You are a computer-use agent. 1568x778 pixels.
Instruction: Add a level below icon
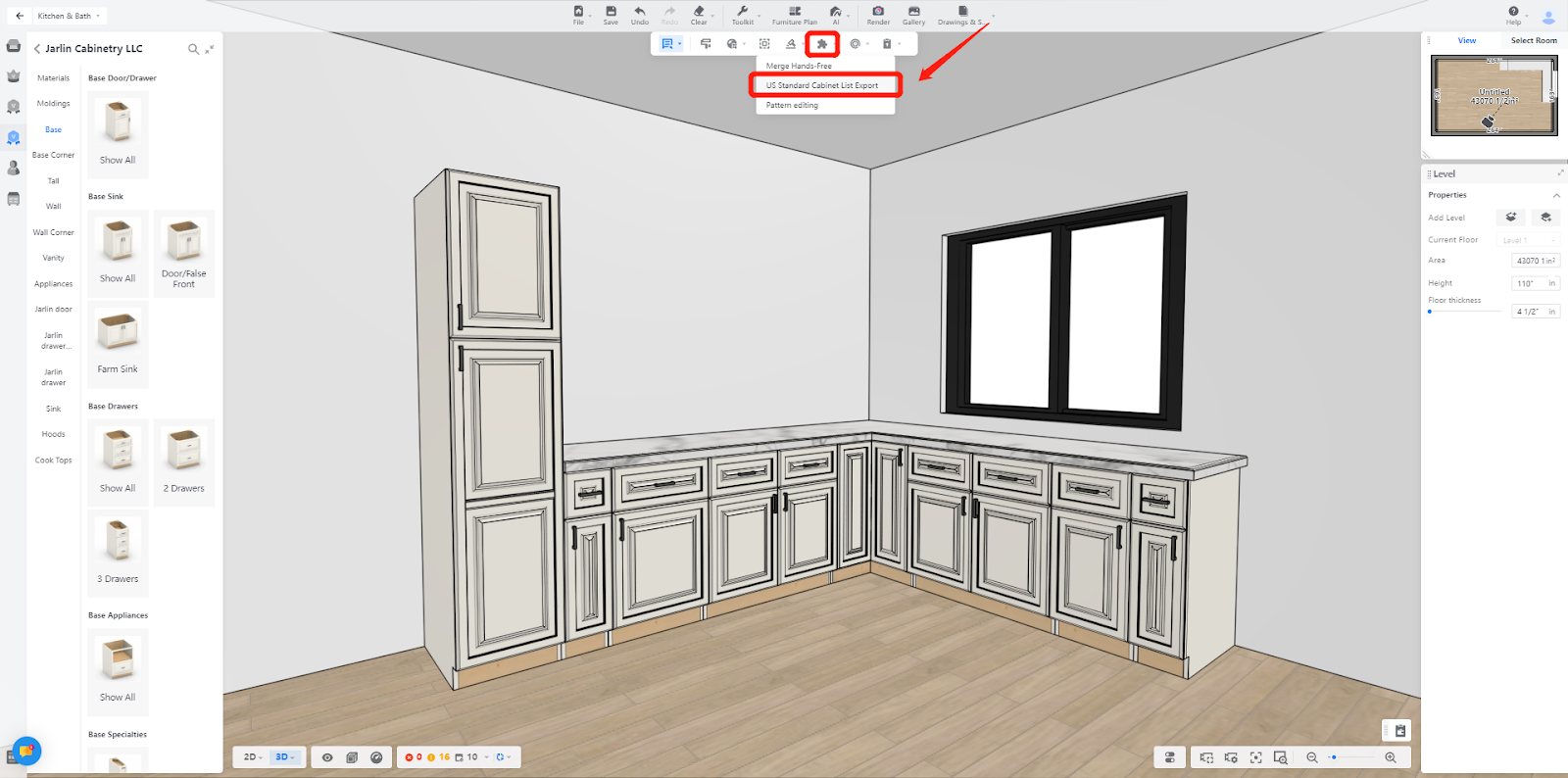1545,218
